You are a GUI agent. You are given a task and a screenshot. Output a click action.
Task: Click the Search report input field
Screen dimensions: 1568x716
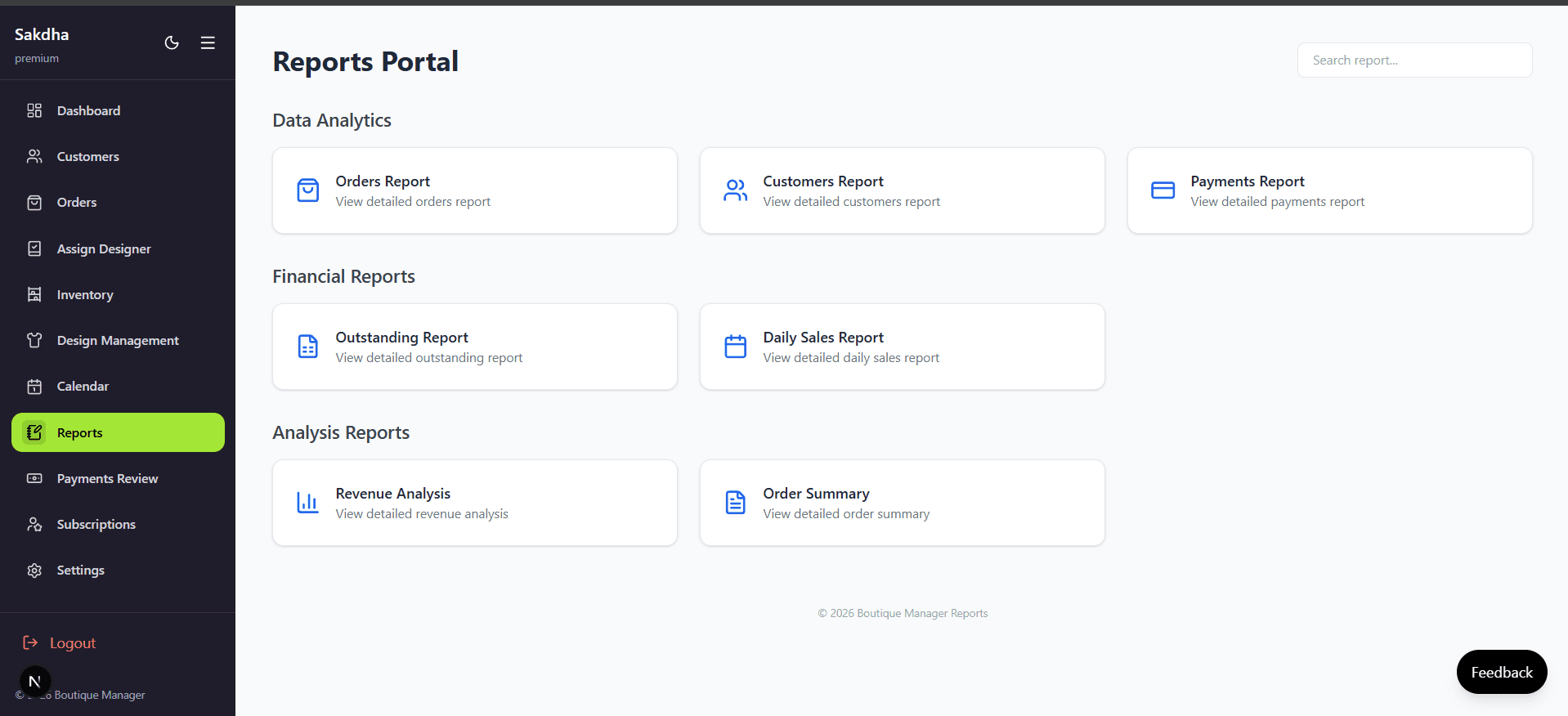coord(1414,60)
